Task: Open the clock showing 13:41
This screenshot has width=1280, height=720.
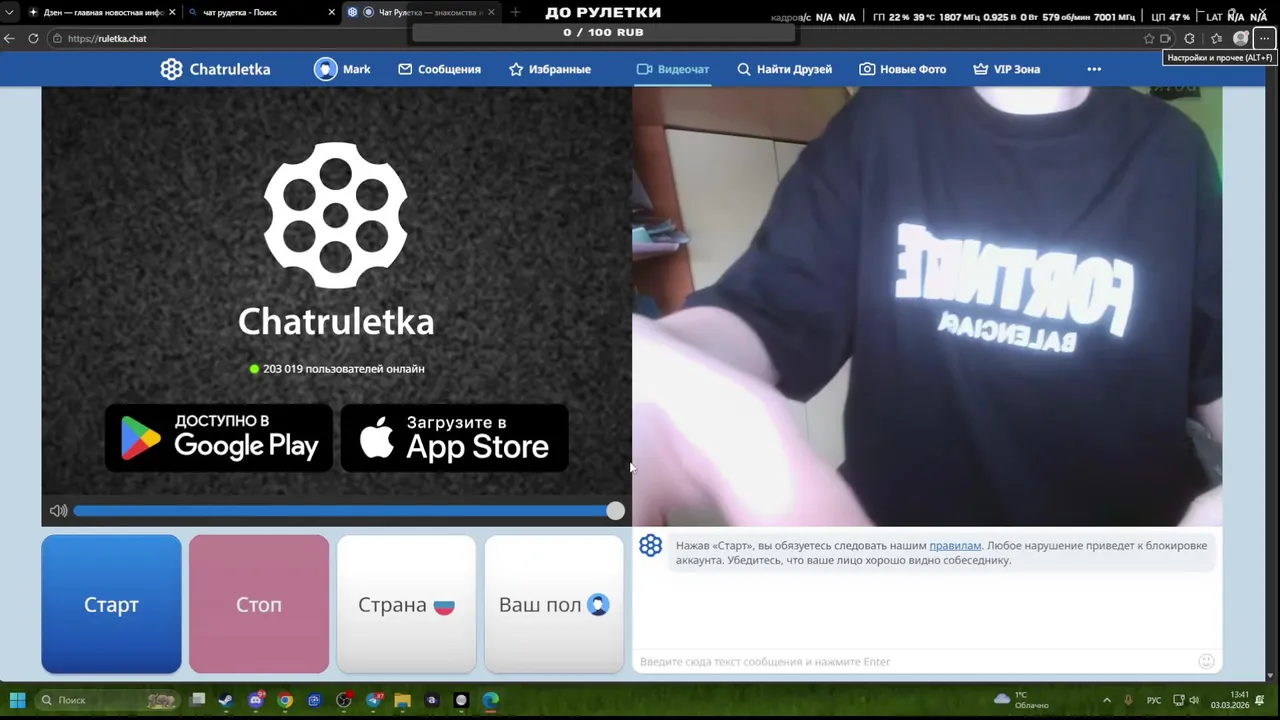Action: pyautogui.click(x=1230, y=700)
